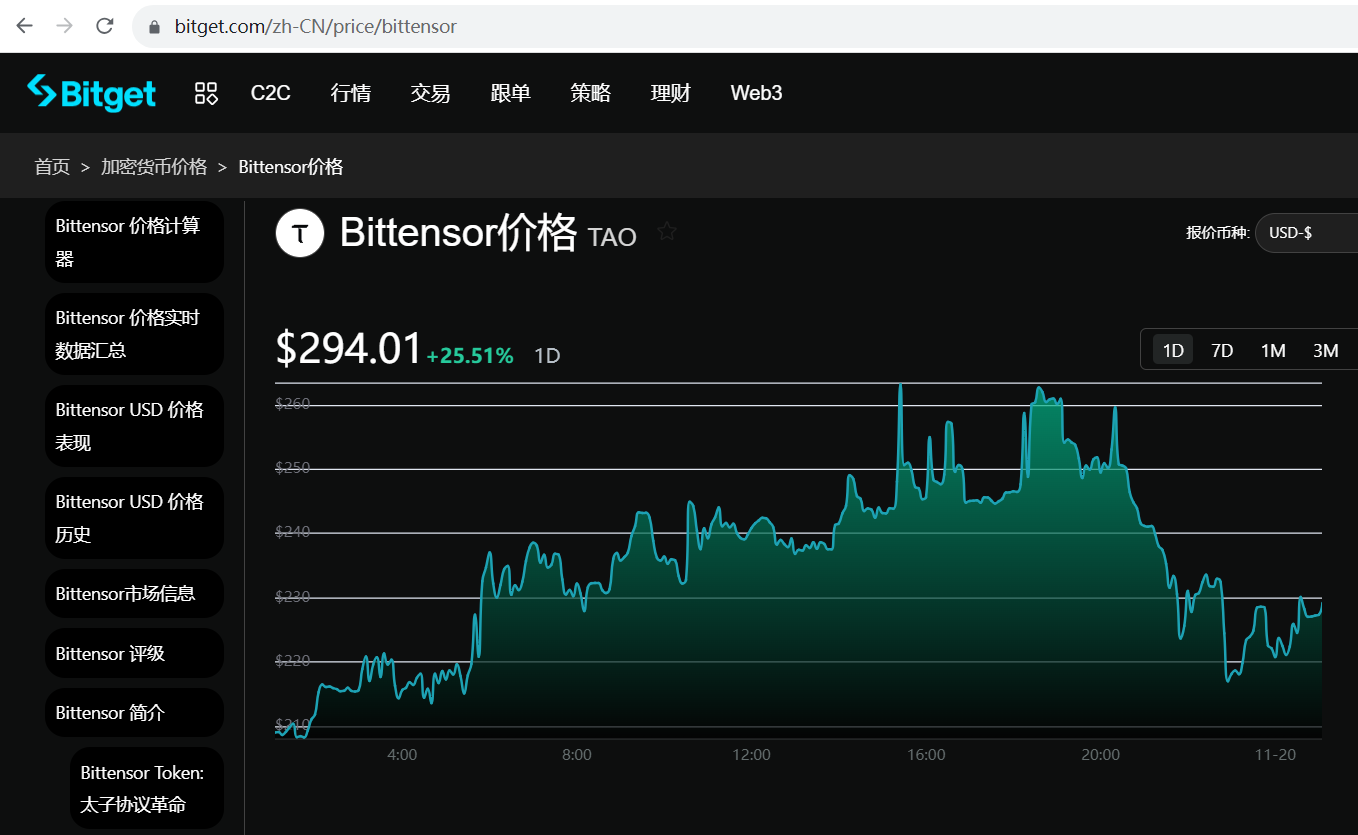Click the $210 y-axis label

[x=293, y=725]
